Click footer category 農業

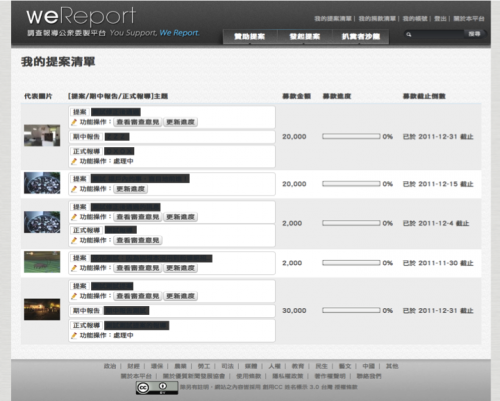pos(180,366)
